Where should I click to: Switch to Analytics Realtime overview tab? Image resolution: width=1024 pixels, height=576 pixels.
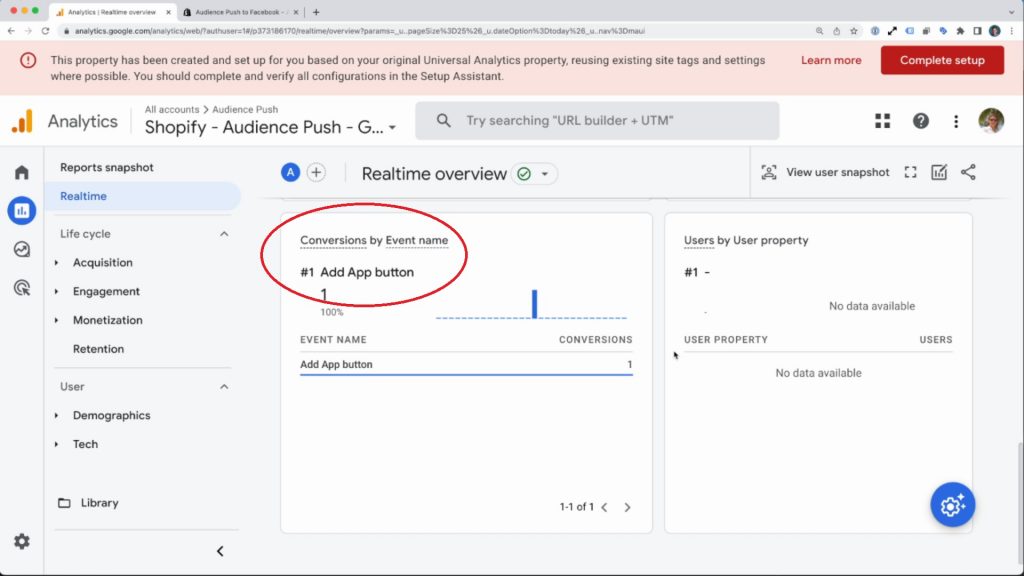coord(111,12)
